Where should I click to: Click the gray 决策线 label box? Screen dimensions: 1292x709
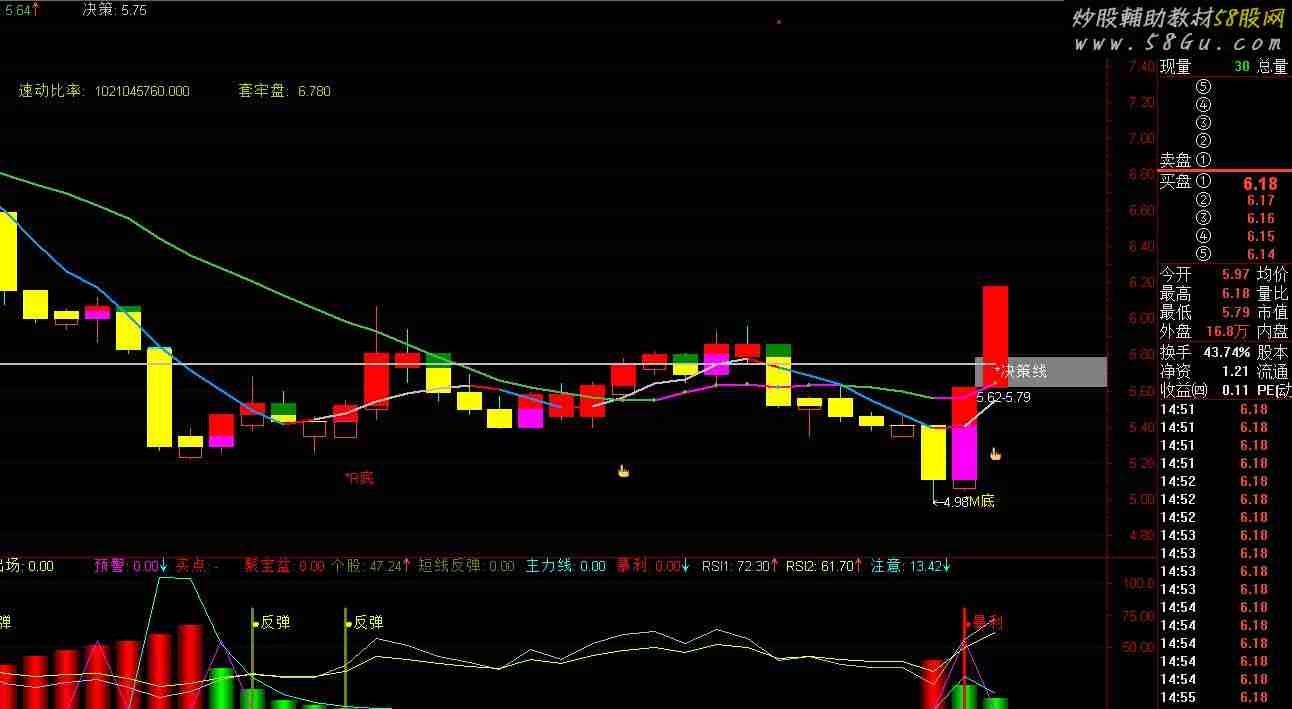coord(1040,371)
